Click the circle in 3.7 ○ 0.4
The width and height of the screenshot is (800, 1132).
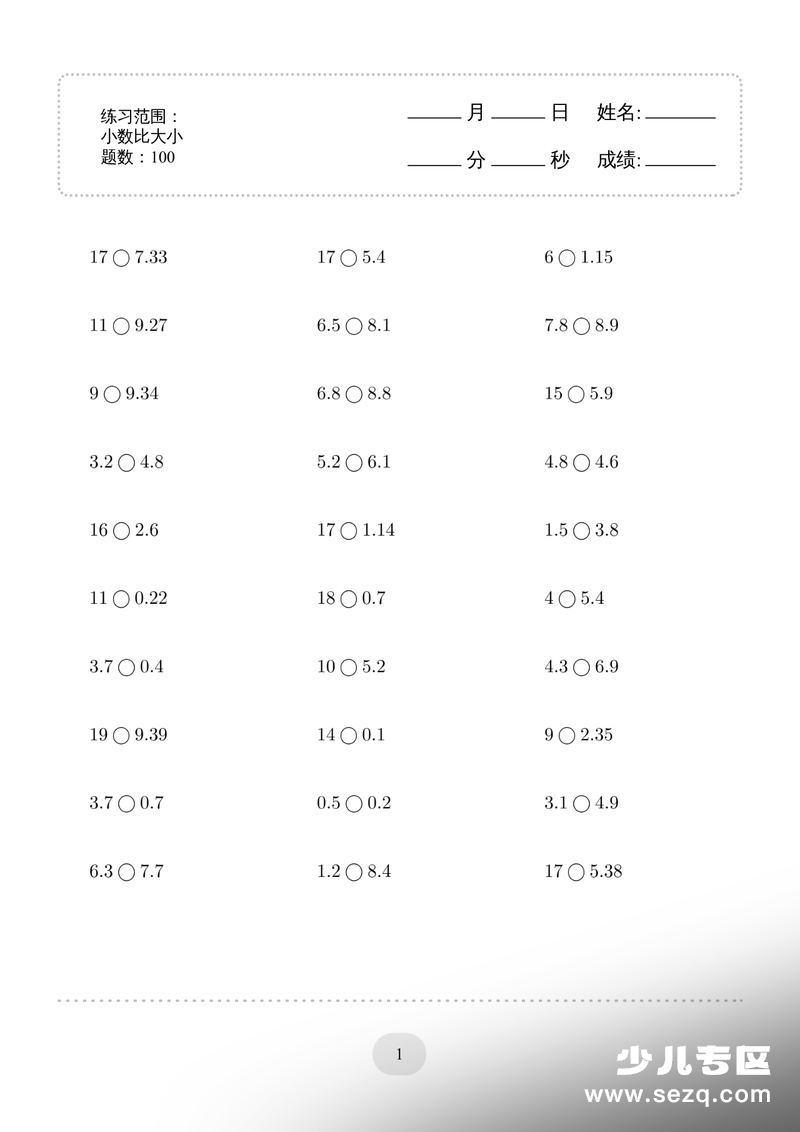126,667
